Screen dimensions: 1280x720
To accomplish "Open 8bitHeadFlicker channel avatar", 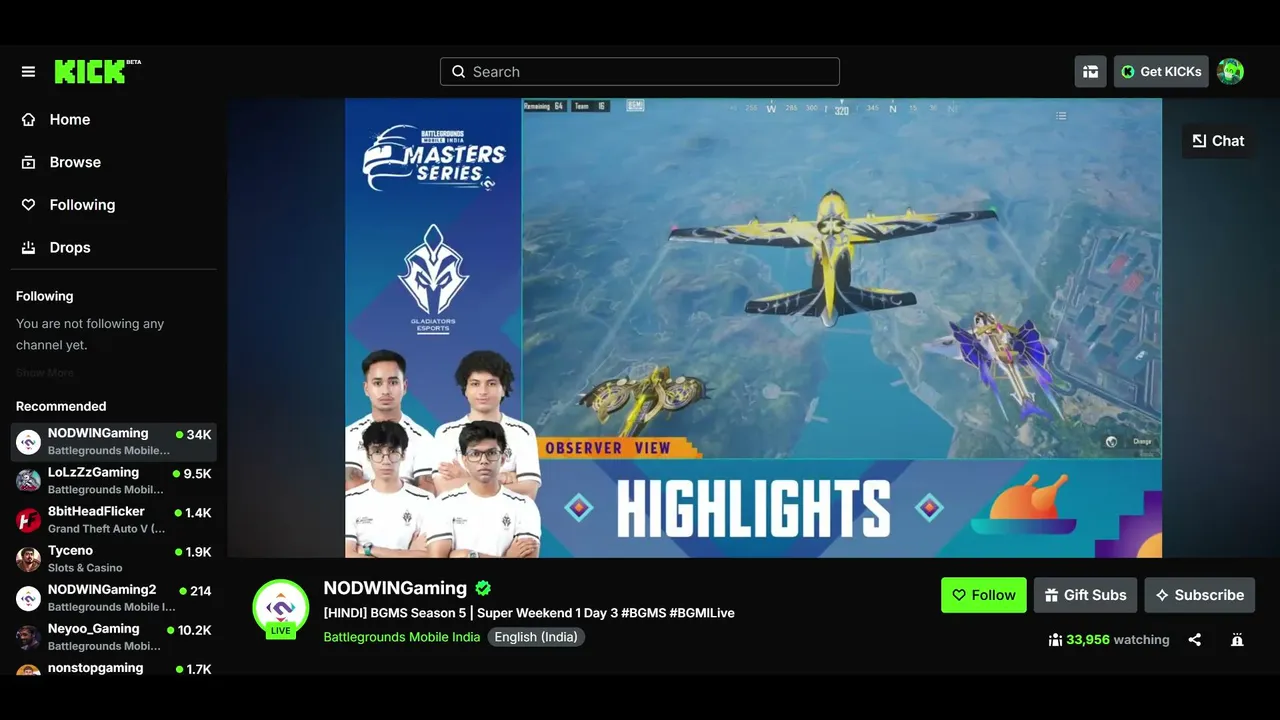I will point(29,520).
